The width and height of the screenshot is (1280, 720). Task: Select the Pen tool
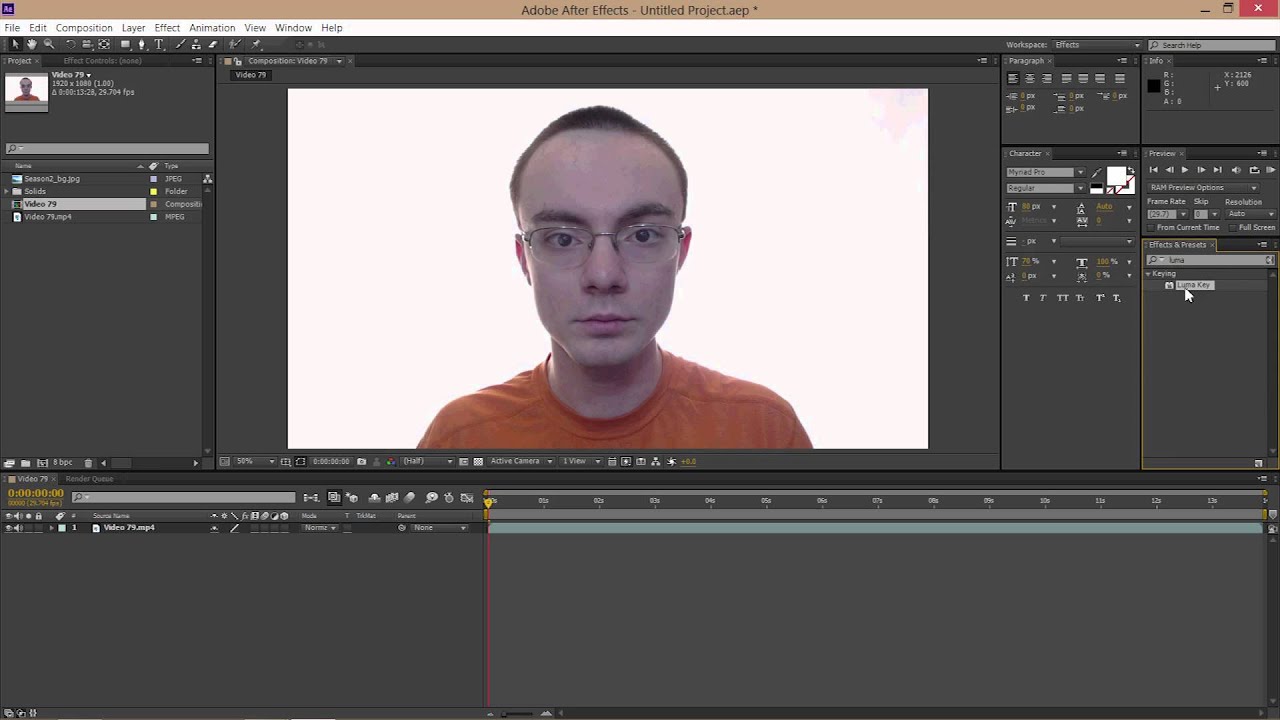(142, 44)
